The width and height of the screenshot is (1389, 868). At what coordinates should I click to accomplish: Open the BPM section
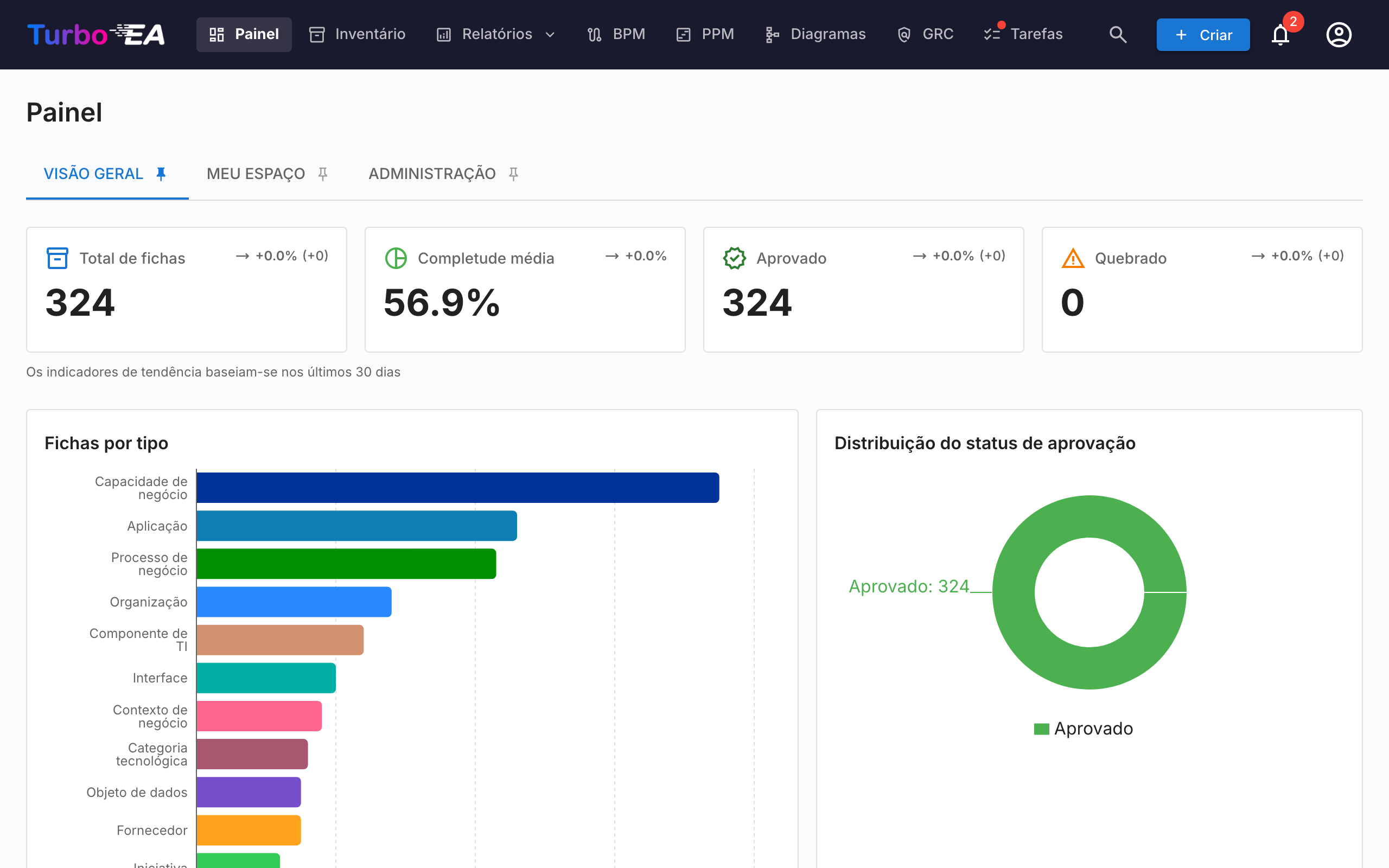[x=616, y=34]
